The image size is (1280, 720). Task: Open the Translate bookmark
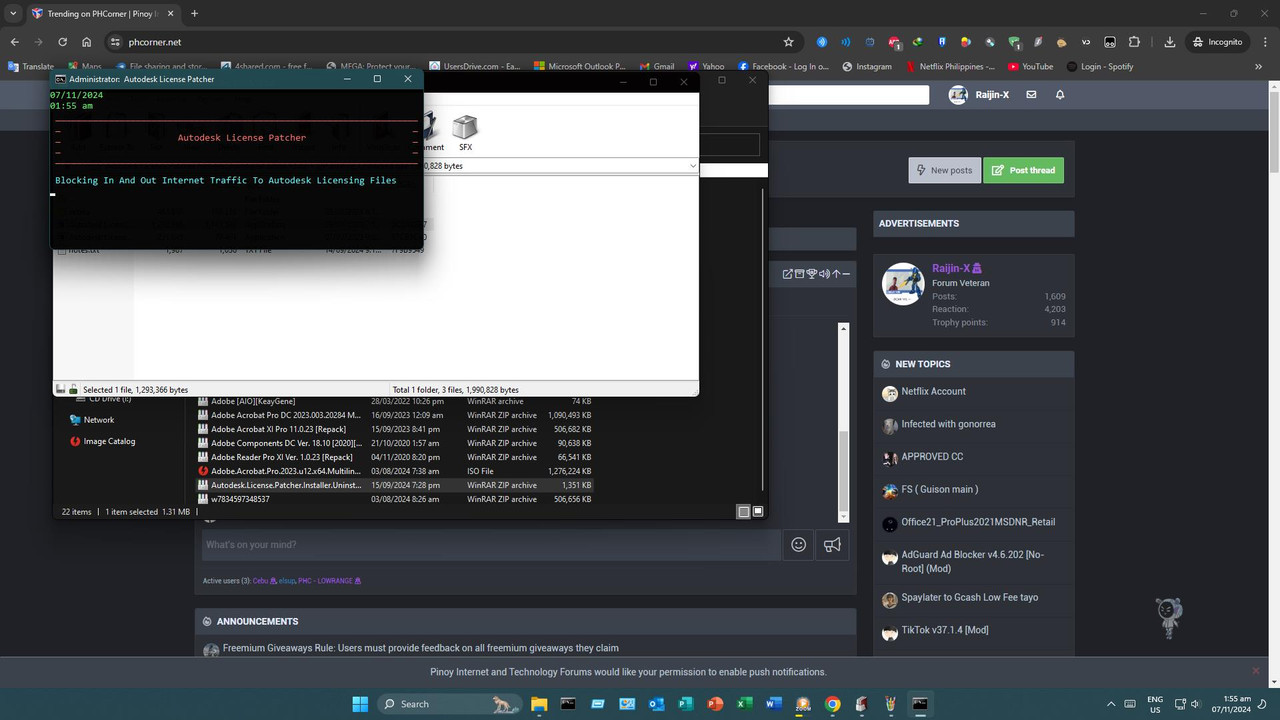tap(31, 67)
